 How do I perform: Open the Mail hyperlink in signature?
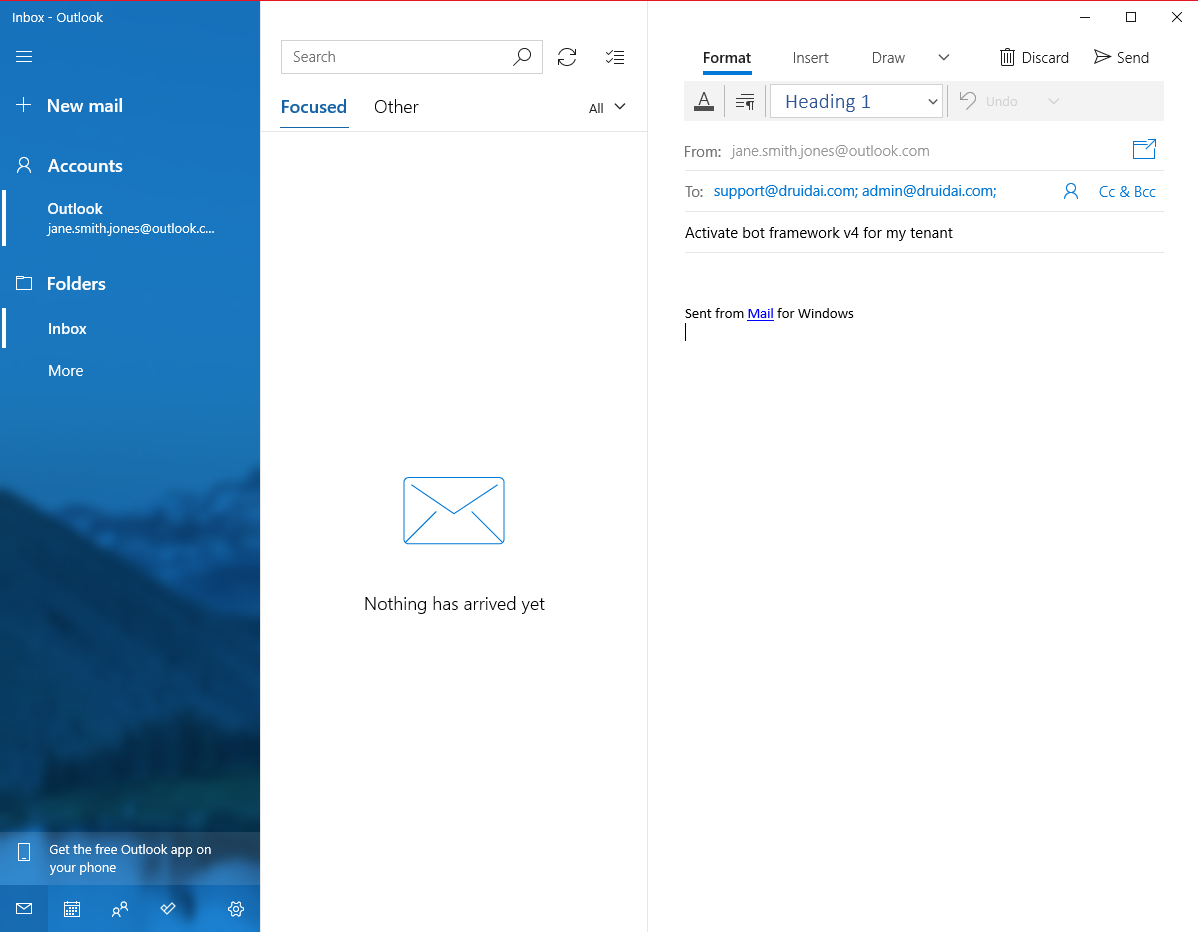(x=760, y=313)
